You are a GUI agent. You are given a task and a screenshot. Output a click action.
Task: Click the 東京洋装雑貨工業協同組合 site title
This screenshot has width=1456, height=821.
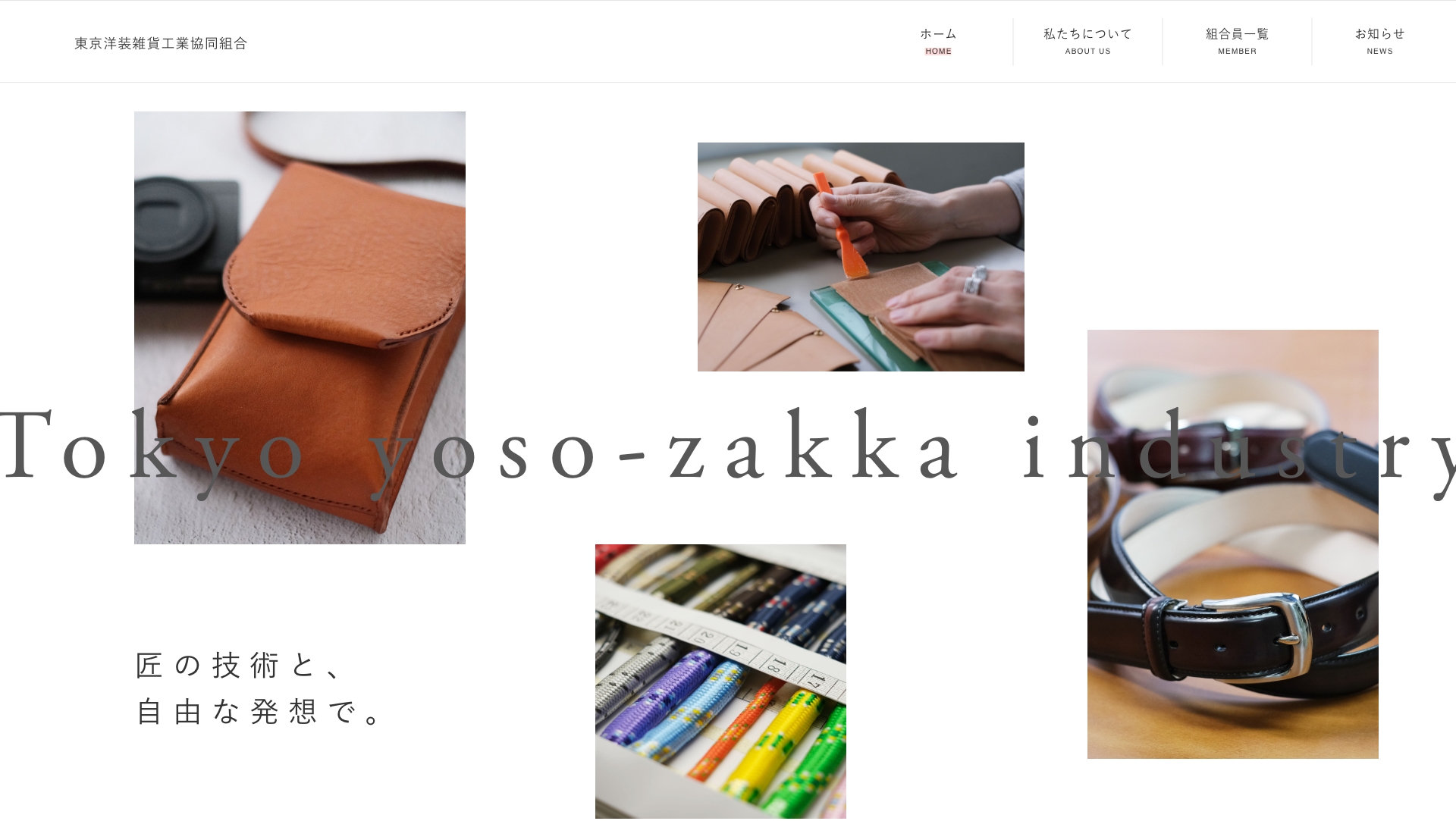(x=161, y=43)
